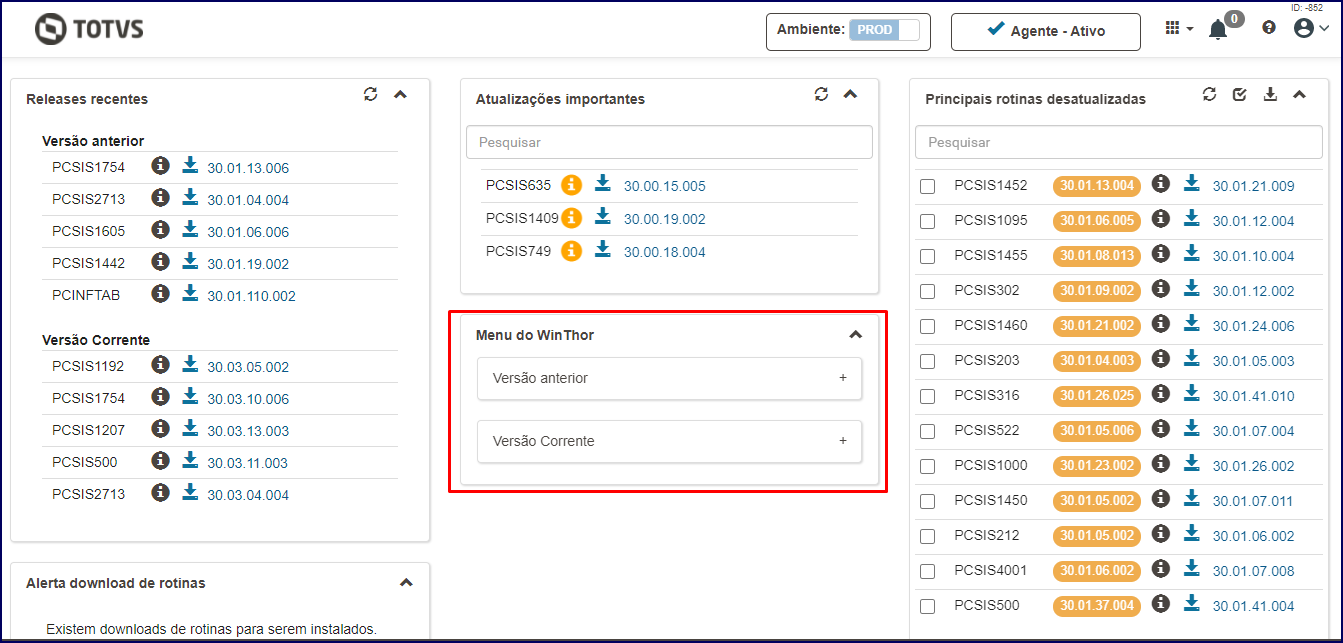The width and height of the screenshot is (1343, 643).
Task: Click the orange 30.01.13.004 version badge
Action: tap(1097, 185)
